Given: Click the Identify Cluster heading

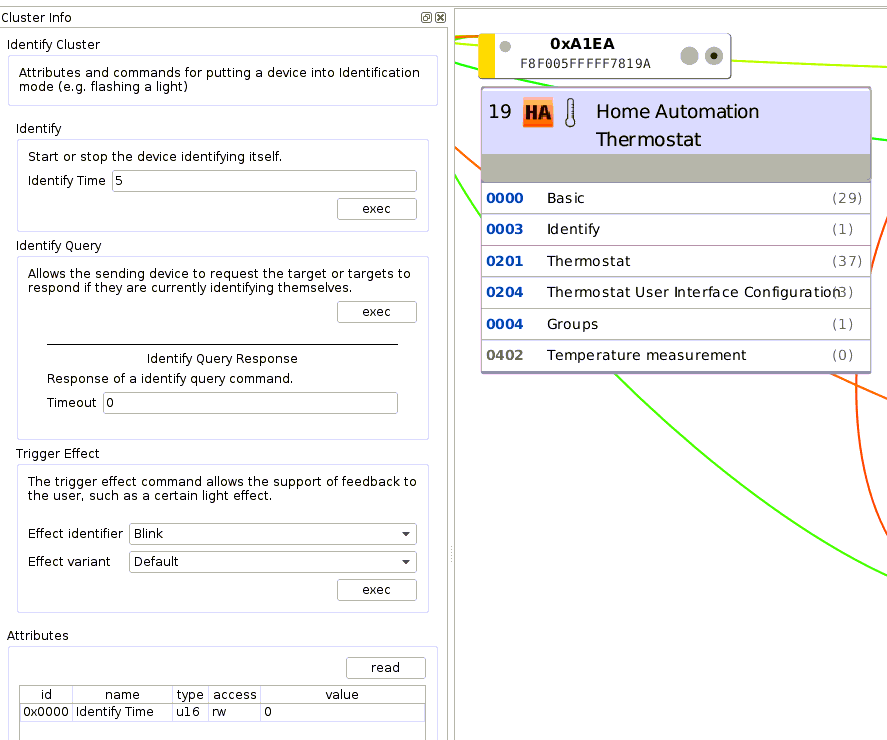Looking at the screenshot, I should click(x=53, y=45).
